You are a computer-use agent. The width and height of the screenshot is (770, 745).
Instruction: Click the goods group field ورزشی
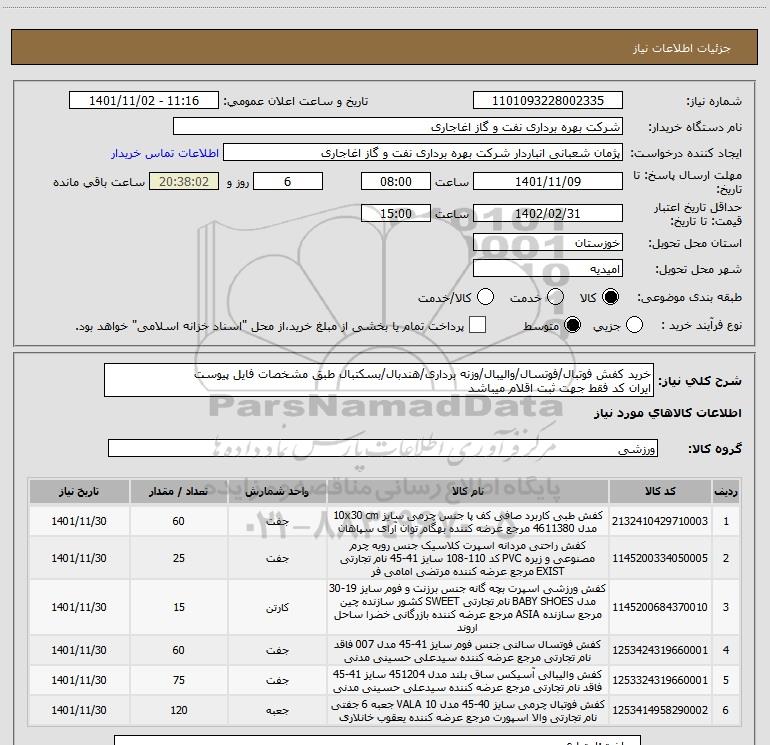[x=383, y=448]
